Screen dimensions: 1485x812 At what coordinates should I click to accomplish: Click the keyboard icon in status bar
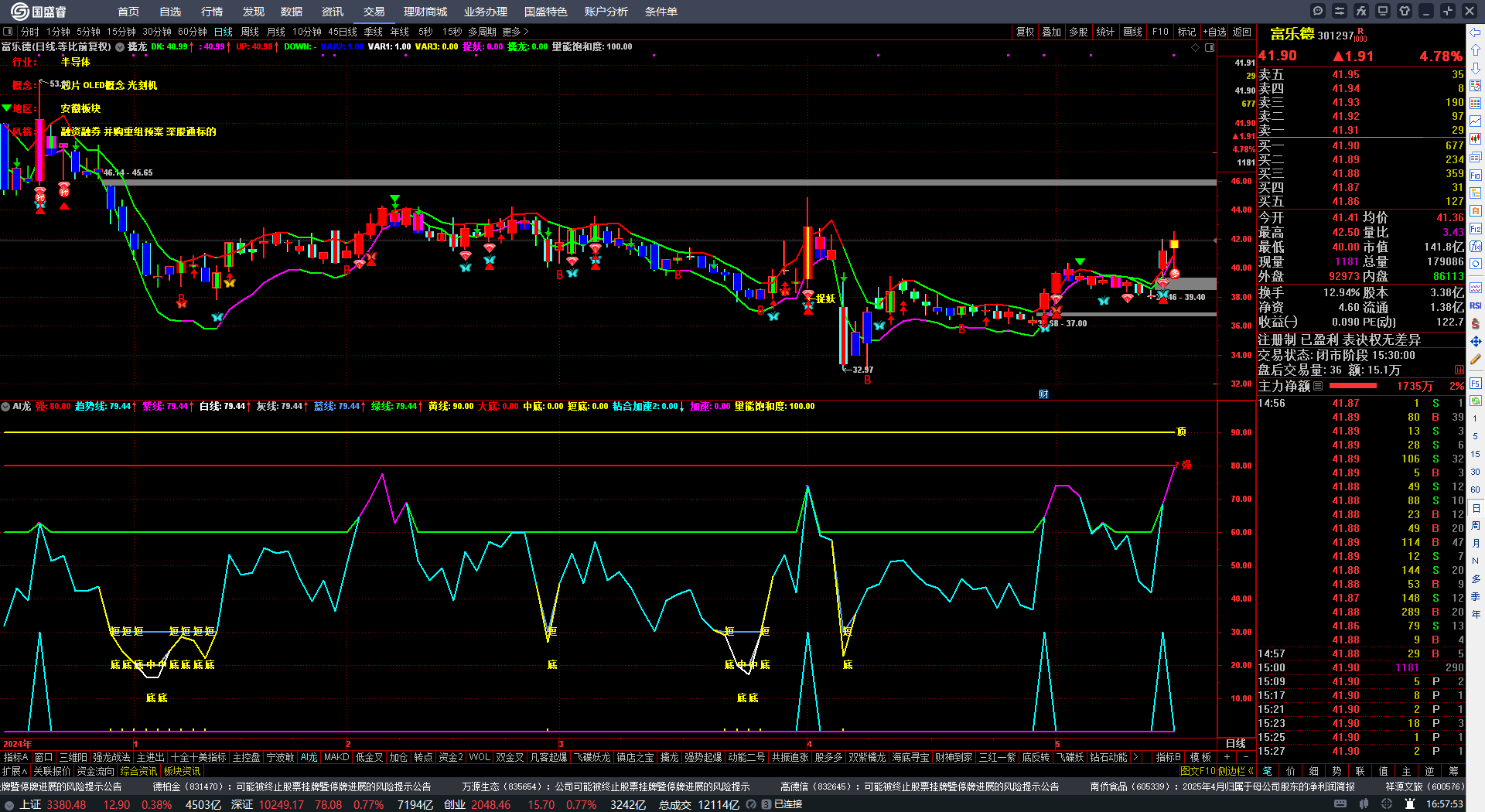[1340, 804]
